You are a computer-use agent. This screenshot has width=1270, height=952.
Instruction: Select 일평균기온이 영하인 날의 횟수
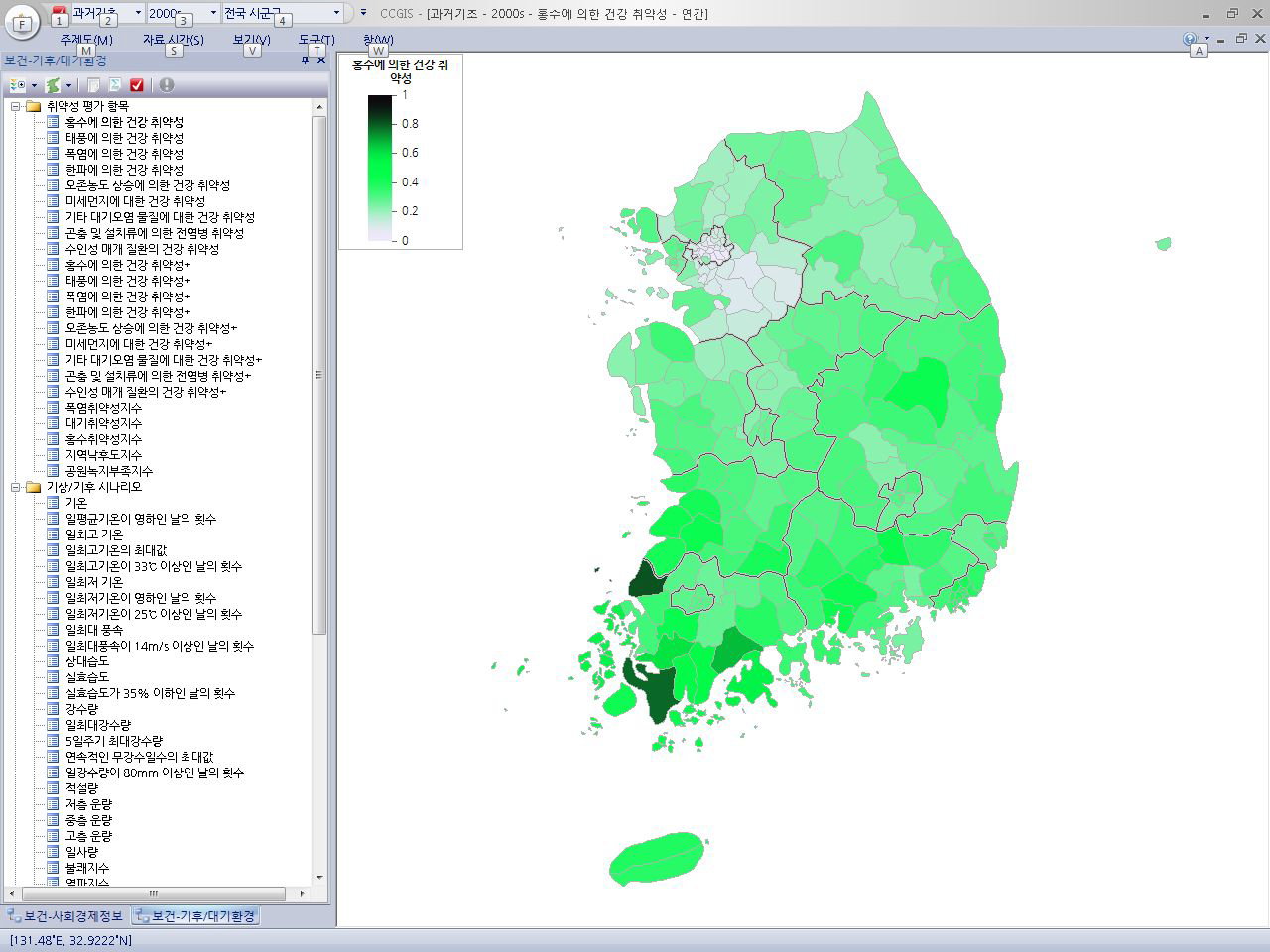tap(140, 519)
